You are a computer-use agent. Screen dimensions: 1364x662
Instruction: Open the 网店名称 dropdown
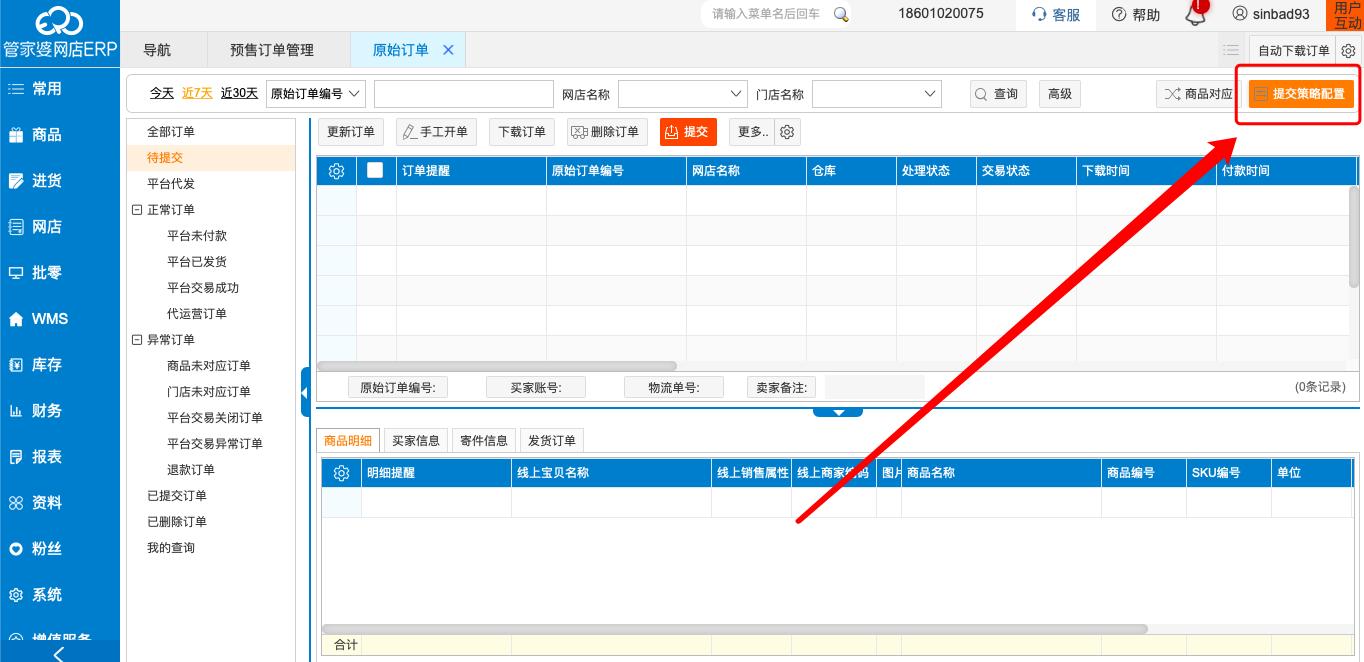pos(683,93)
